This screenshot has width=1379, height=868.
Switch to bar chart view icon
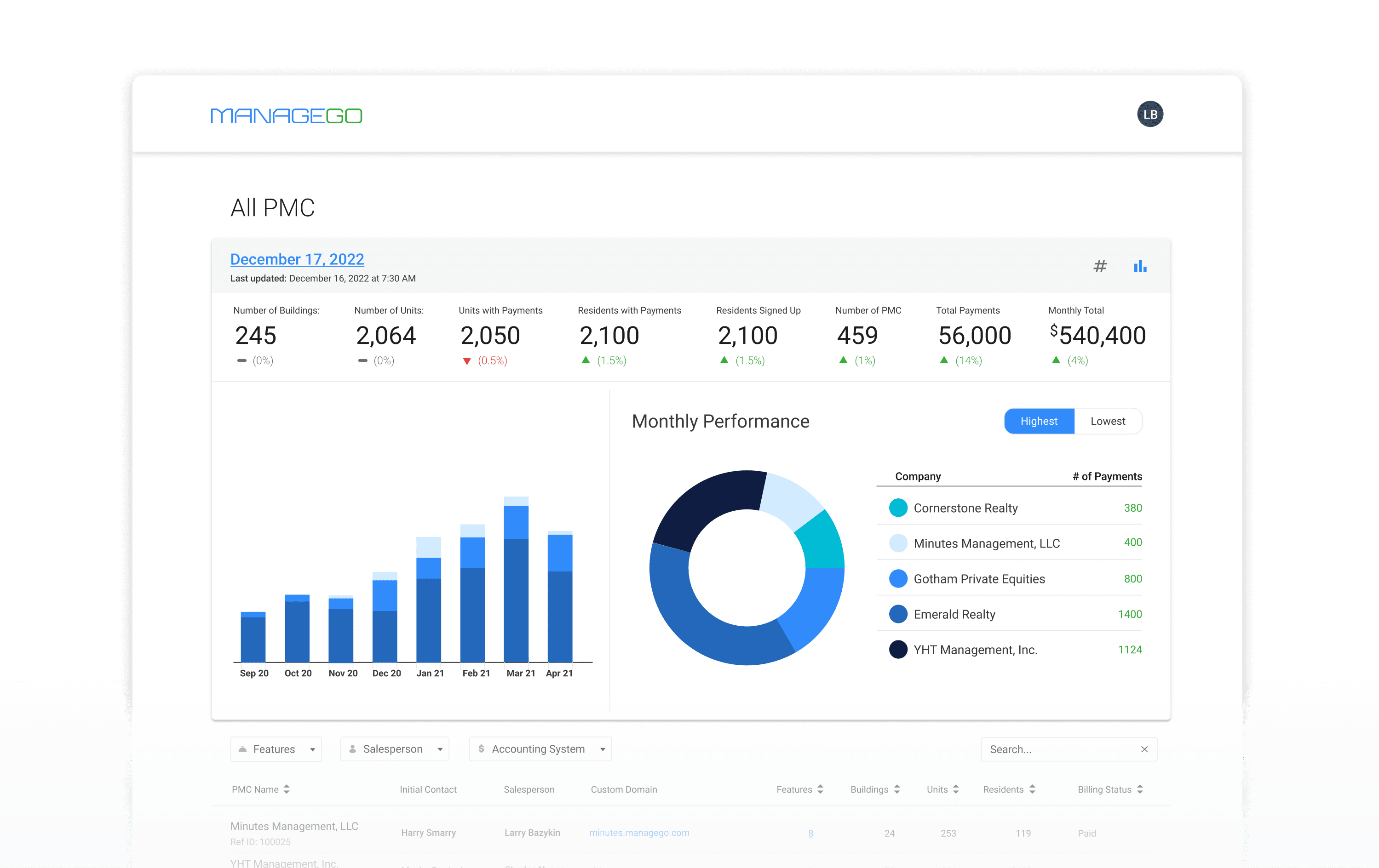pos(1140,266)
